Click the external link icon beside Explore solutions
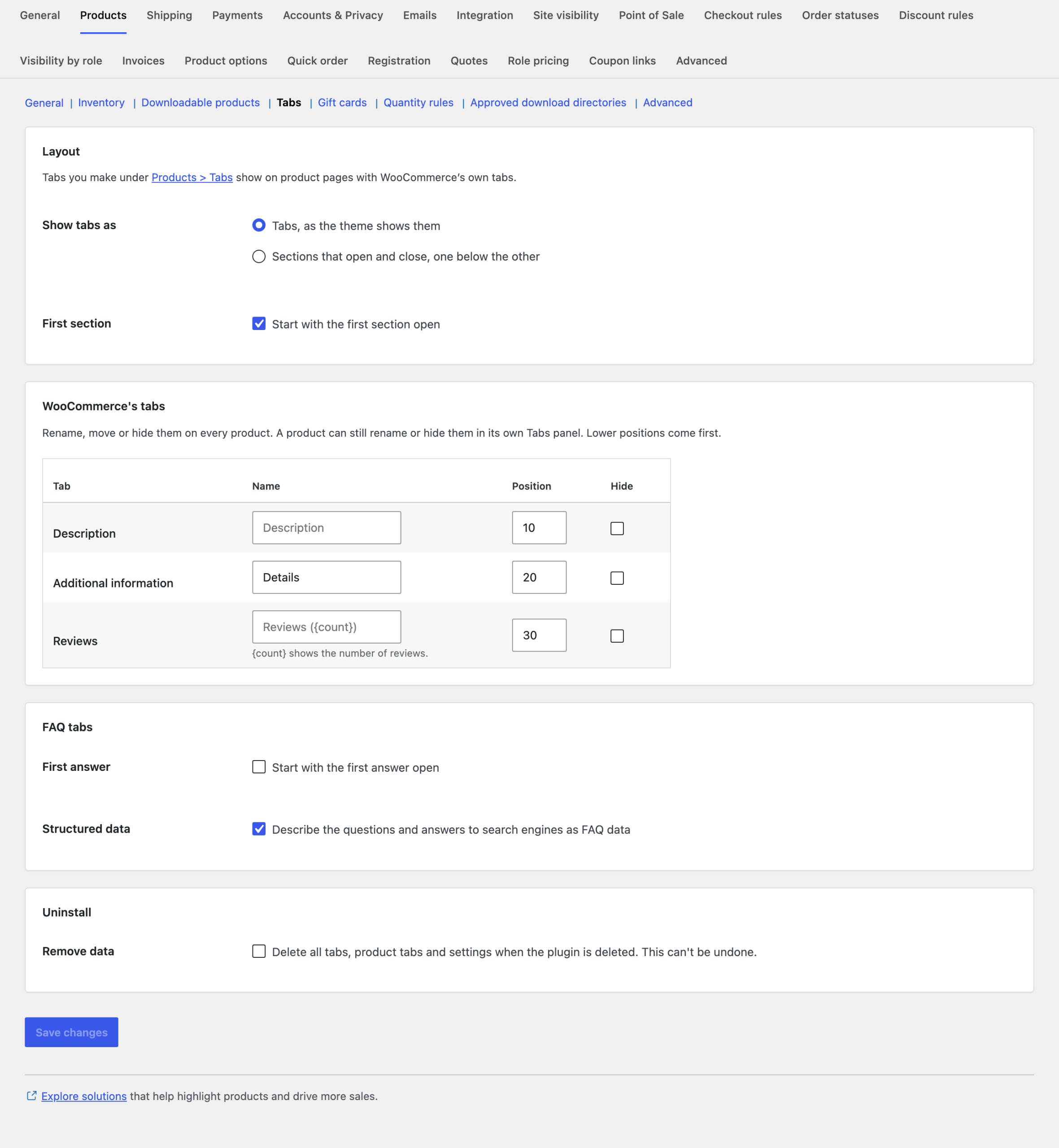Screen dimensions: 1059x1148 (x=31, y=1095)
